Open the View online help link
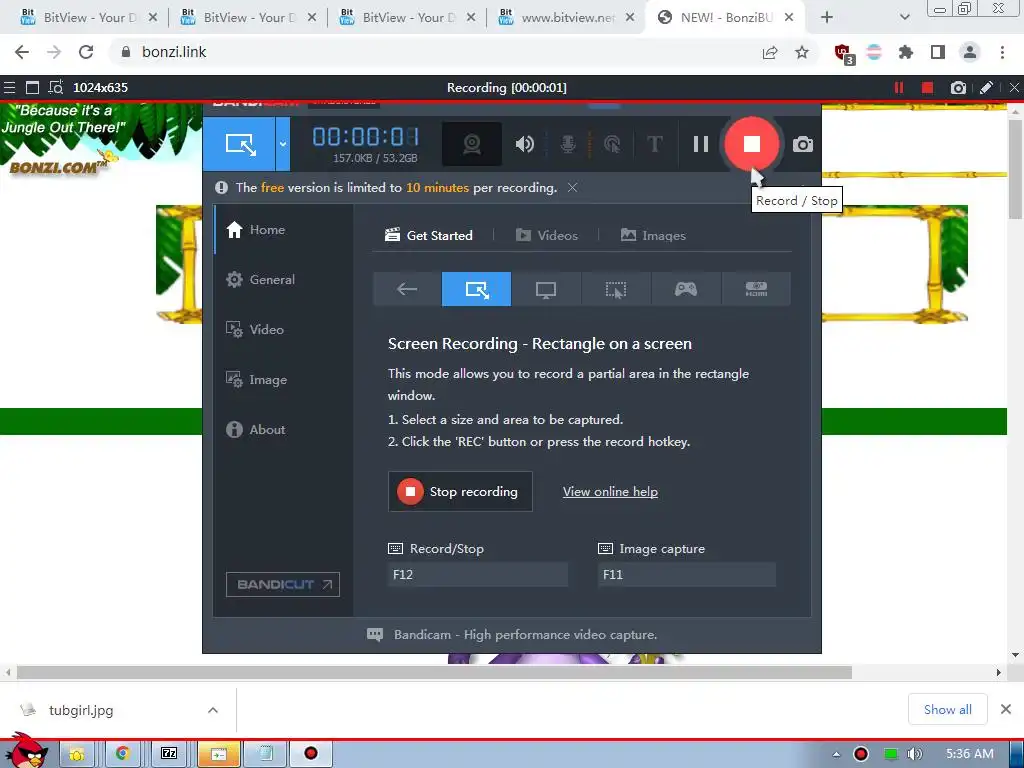The width and height of the screenshot is (1024, 768). pyautogui.click(x=610, y=492)
